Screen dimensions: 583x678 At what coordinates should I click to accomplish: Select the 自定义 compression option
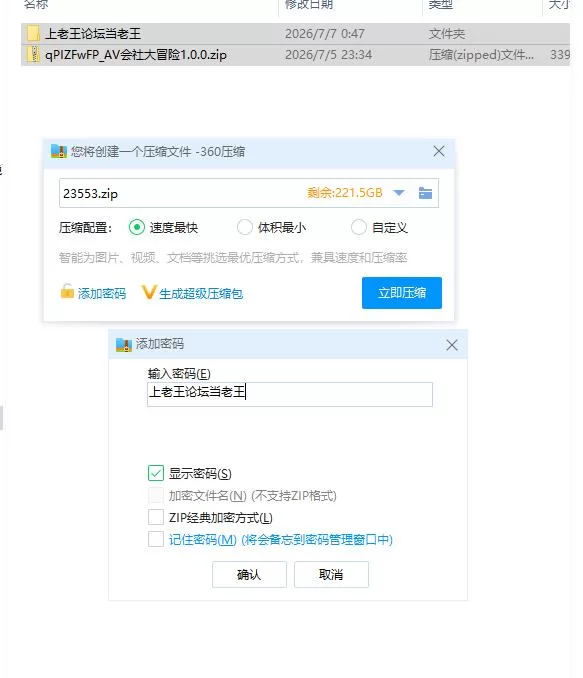[x=359, y=227]
